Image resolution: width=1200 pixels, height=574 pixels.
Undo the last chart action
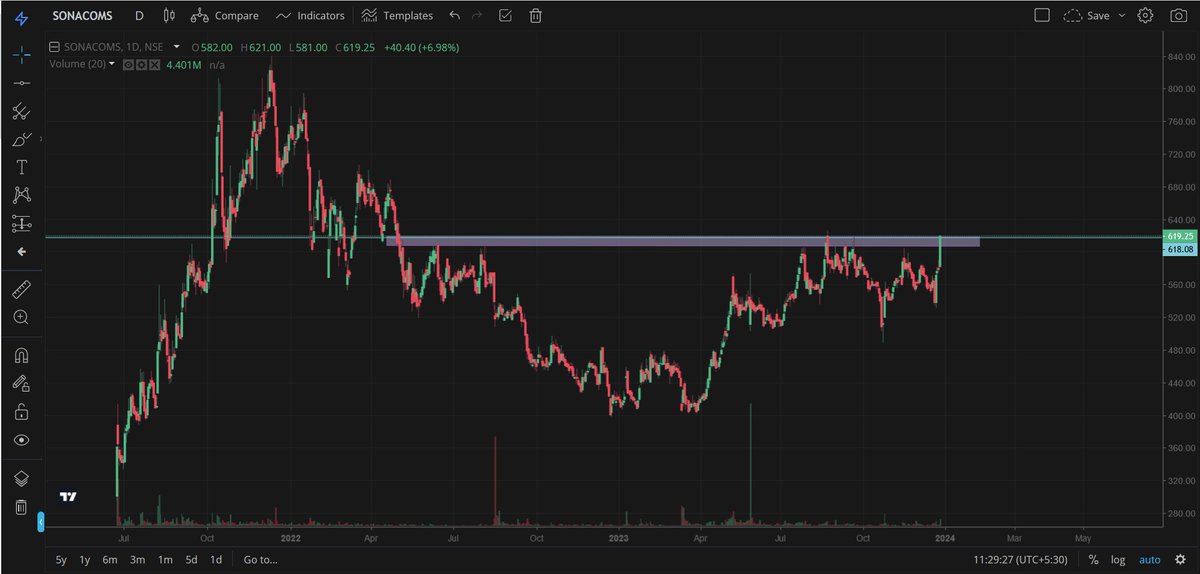point(455,15)
